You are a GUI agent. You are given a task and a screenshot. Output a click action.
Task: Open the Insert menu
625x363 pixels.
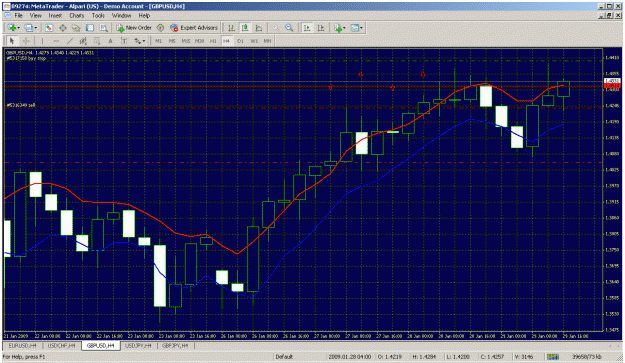pos(55,16)
